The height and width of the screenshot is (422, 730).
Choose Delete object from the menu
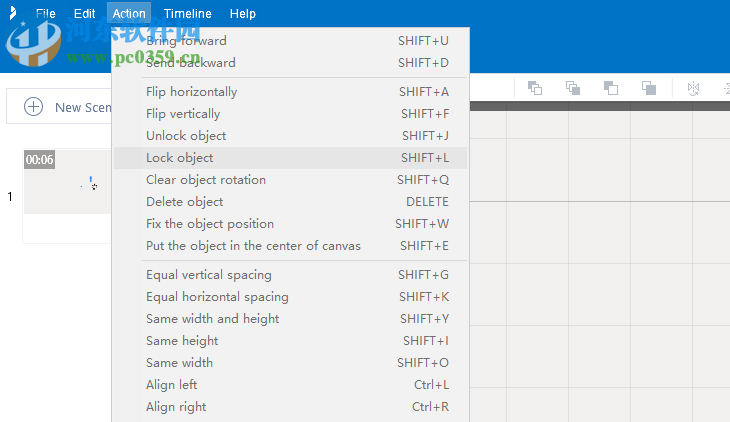(x=185, y=202)
